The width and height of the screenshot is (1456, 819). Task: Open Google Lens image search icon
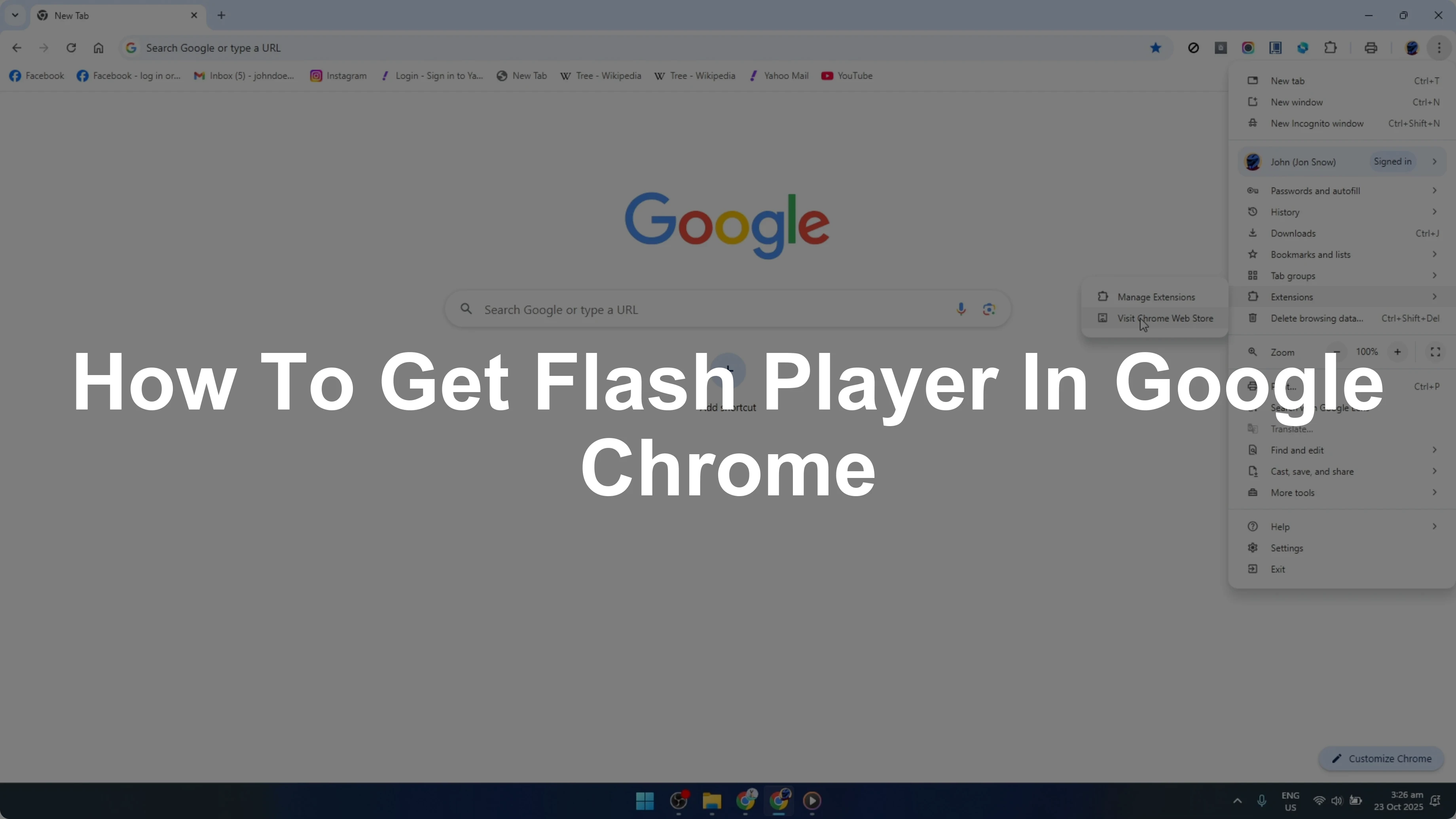(x=989, y=309)
